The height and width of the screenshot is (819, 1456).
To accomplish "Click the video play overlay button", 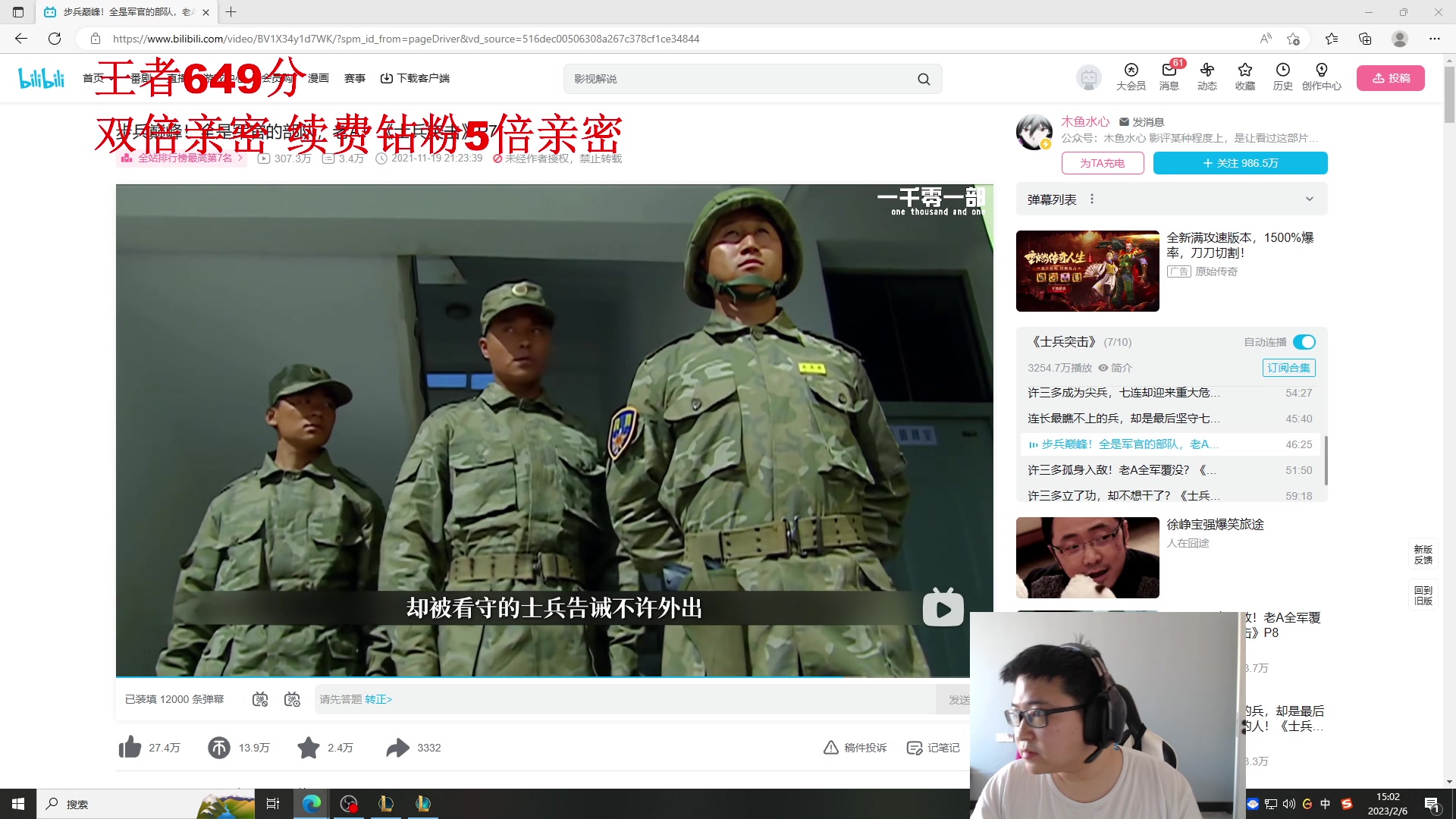I will click(943, 607).
